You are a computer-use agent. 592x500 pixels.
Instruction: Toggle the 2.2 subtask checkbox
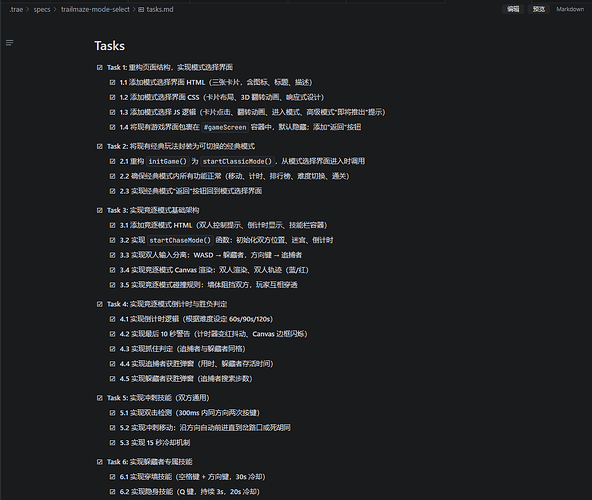[x=113, y=176]
